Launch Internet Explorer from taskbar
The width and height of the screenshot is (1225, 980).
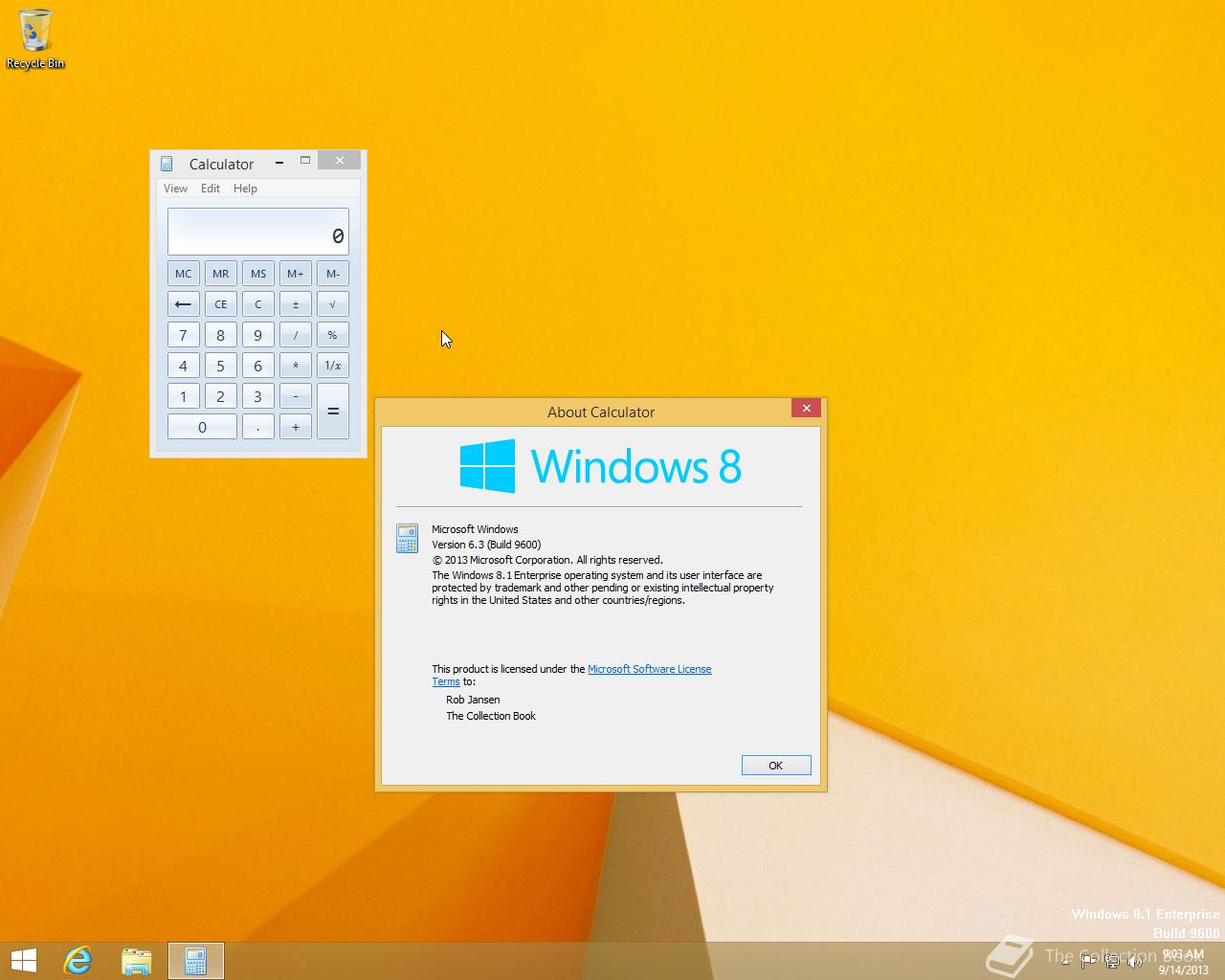pyautogui.click(x=78, y=961)
